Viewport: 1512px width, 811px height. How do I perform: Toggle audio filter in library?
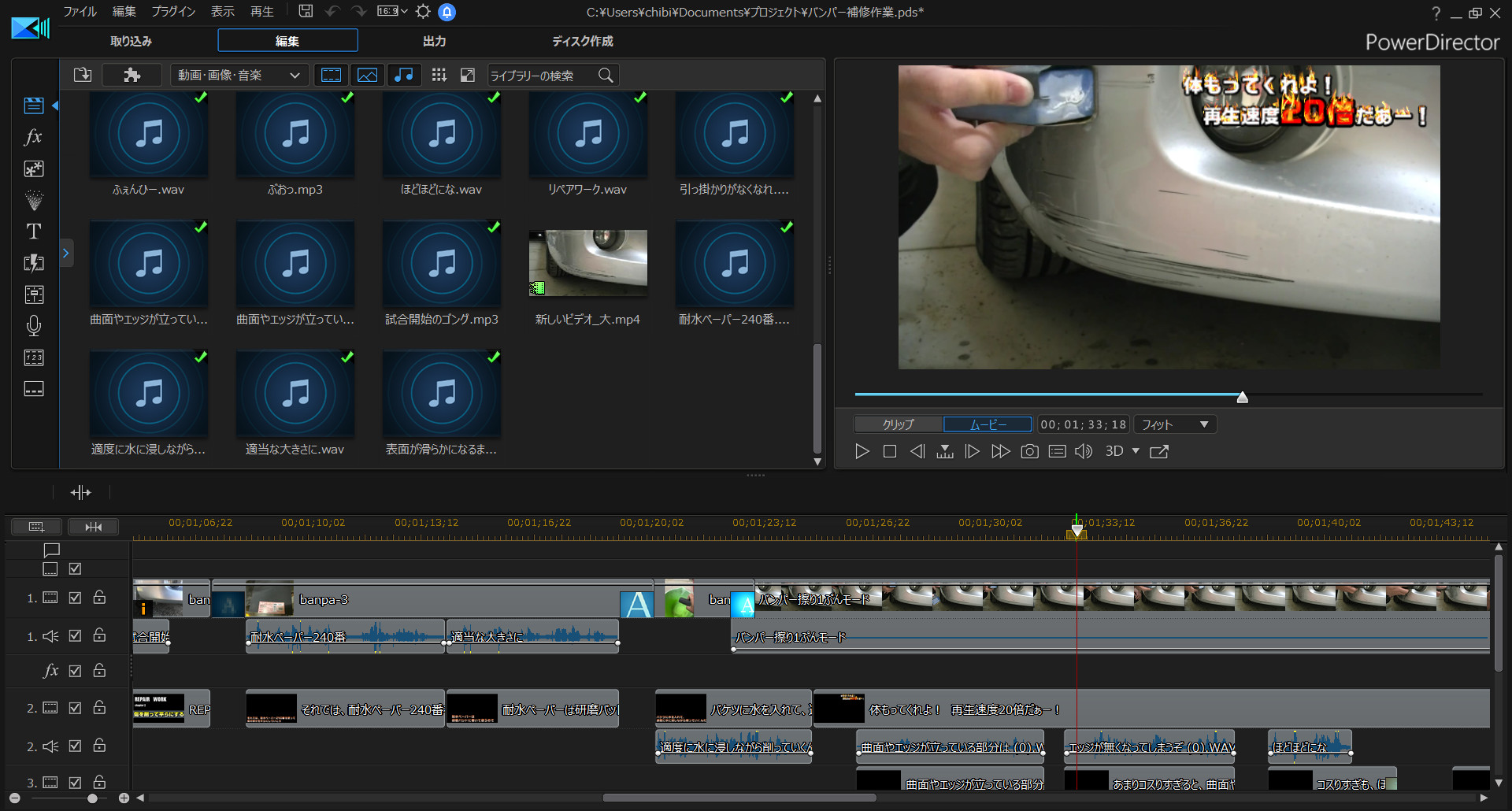click(x=404, y=75)
